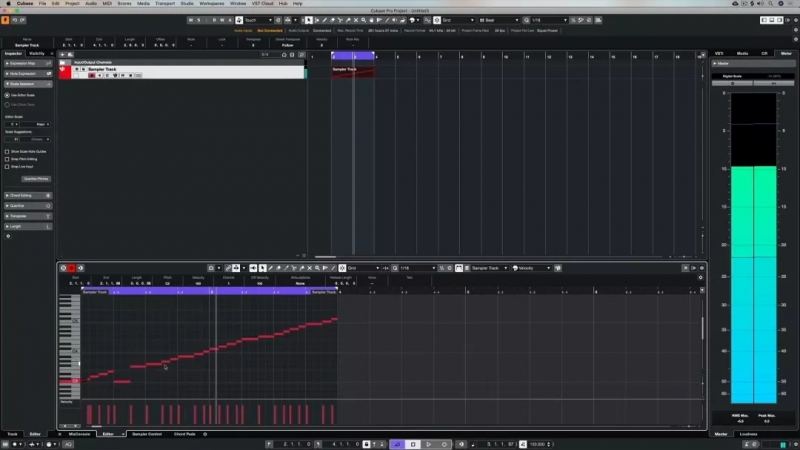Click the Play button in transport bar
Image resolution: width=800 pixels, height=450 pixels.
click(x=429, y=444)
